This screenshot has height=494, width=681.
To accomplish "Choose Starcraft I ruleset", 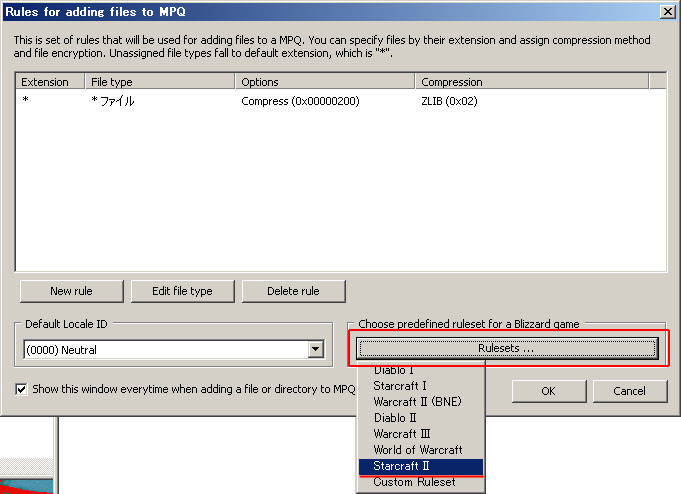I will (x=420, y=386).
